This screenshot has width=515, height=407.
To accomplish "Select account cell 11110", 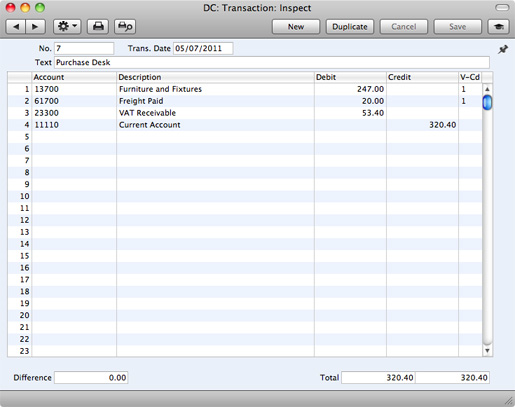I will (x=74, y=125).
